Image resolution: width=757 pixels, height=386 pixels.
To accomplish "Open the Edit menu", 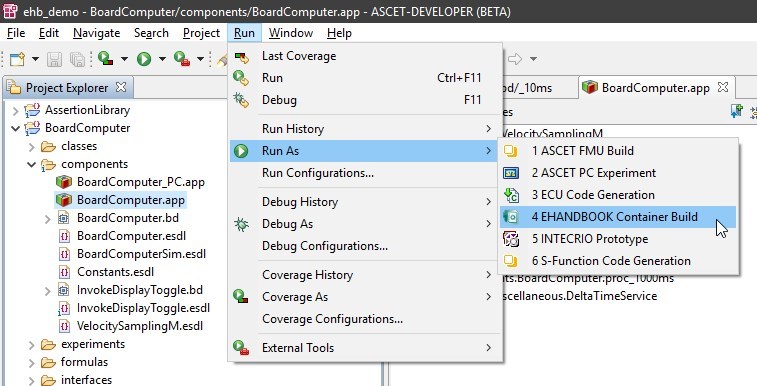I will (x=49, y=33).
